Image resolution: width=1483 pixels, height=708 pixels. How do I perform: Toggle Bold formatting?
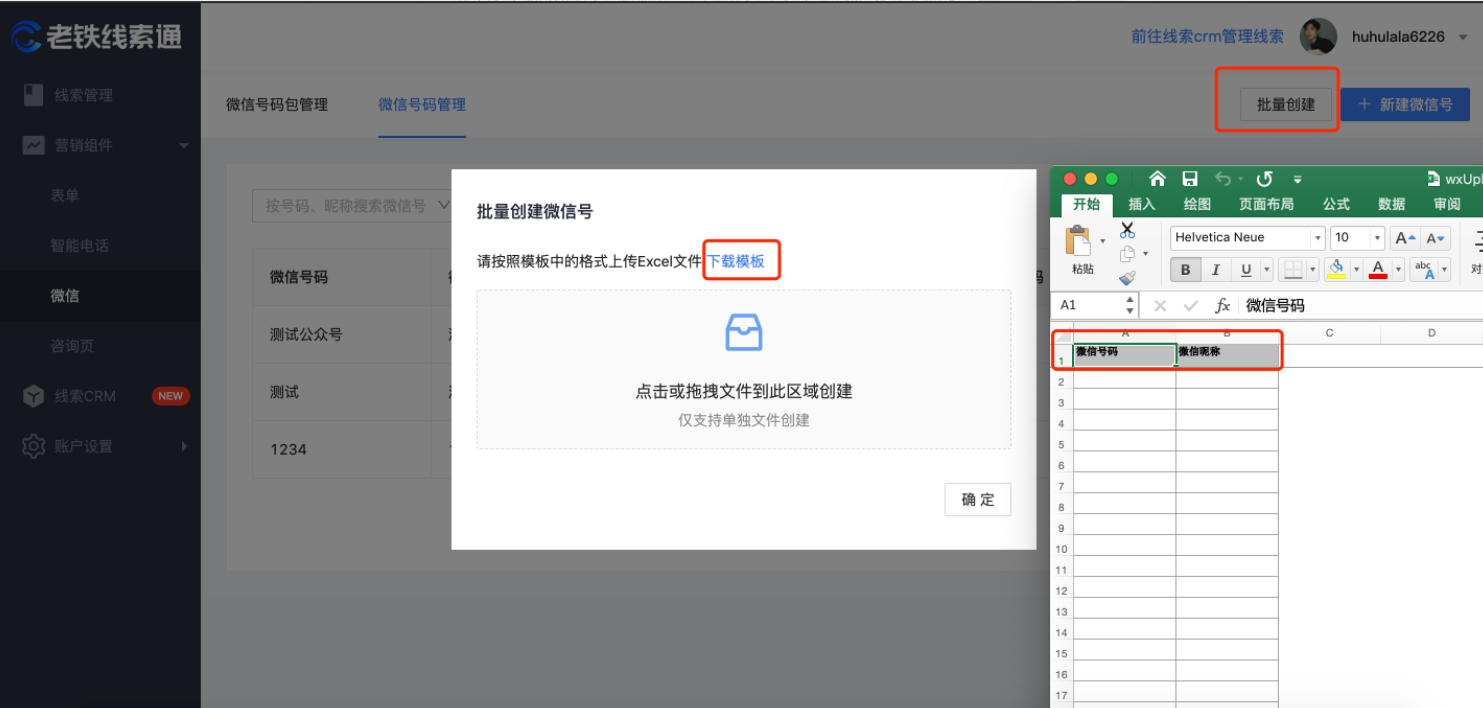pyautogui.click(x=1187, y=270)
